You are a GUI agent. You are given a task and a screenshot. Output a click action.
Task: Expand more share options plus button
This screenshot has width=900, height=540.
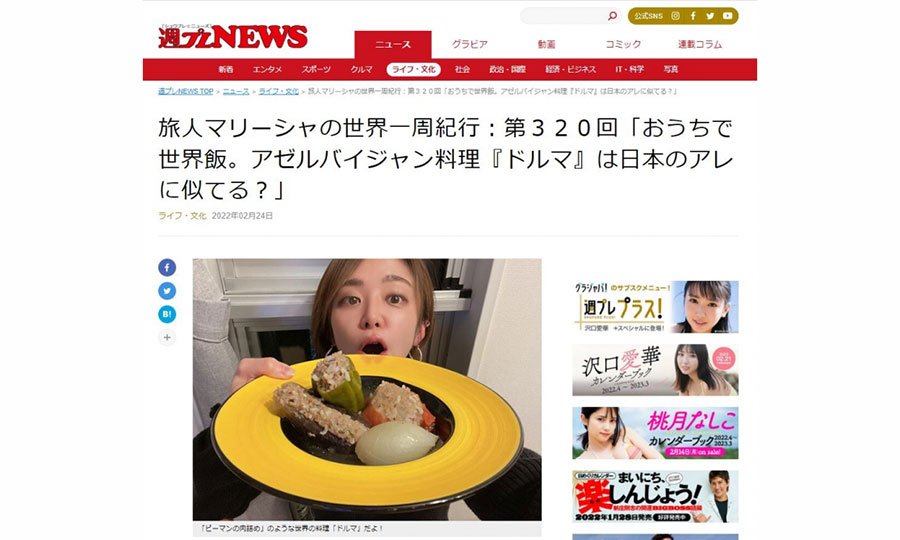pos(167,337)
